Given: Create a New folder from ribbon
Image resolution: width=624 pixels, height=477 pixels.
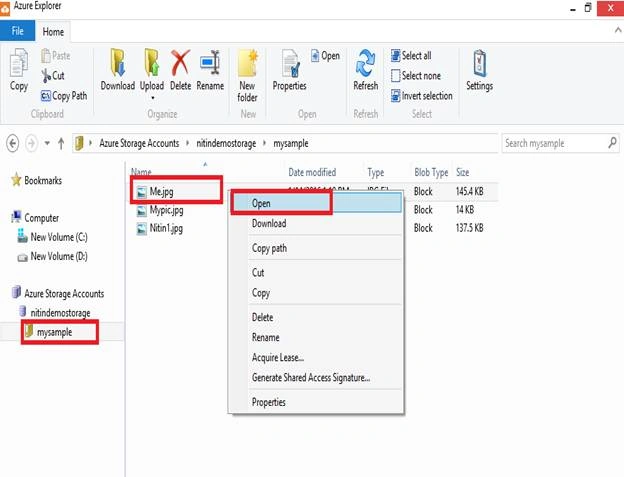Looking at the screenshot, I should point(247,75).
